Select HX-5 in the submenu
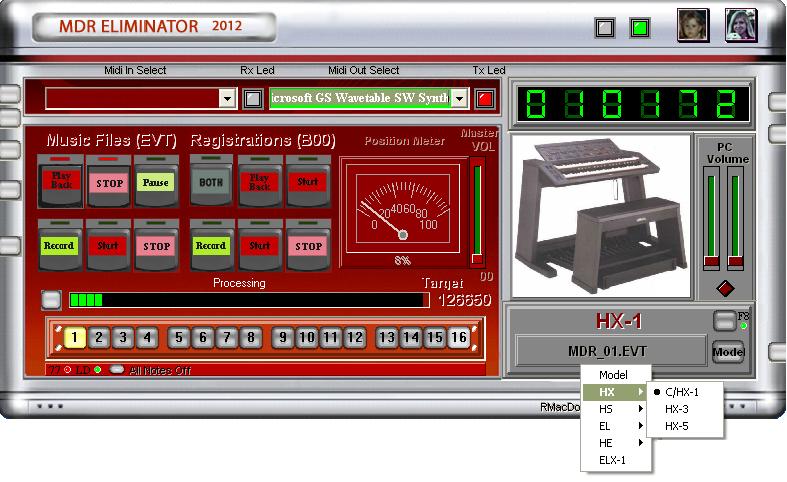This screenshot has height=482, width=787. [677, 426]
